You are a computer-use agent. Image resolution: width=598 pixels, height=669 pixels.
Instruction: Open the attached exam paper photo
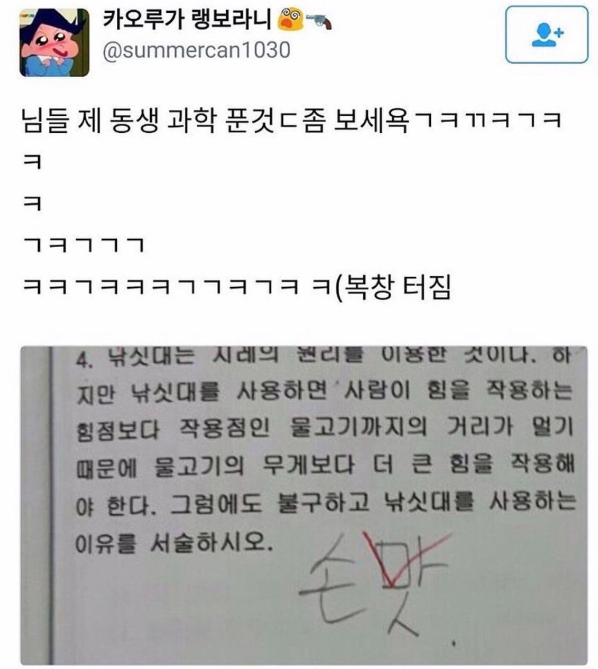(x=304, y=505)
